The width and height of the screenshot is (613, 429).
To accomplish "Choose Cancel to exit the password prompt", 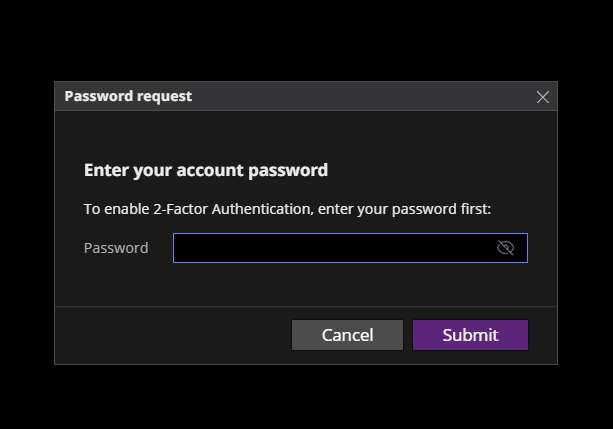I will pos(347,335).
